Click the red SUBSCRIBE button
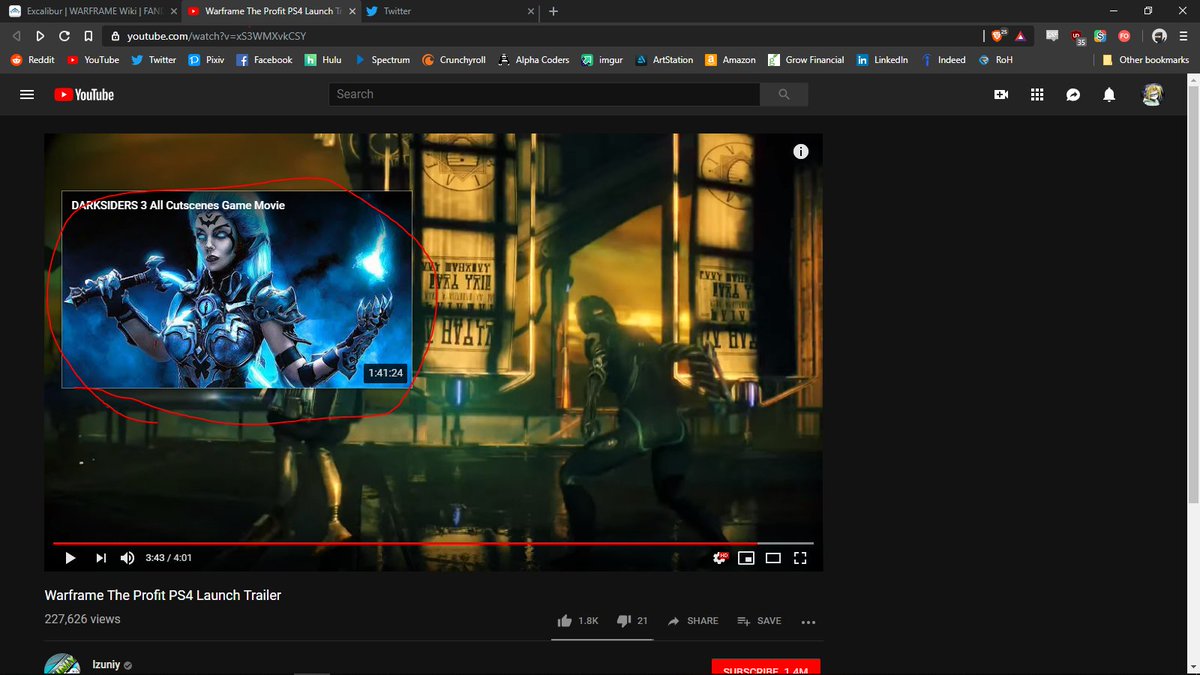 tap(766, 668)
